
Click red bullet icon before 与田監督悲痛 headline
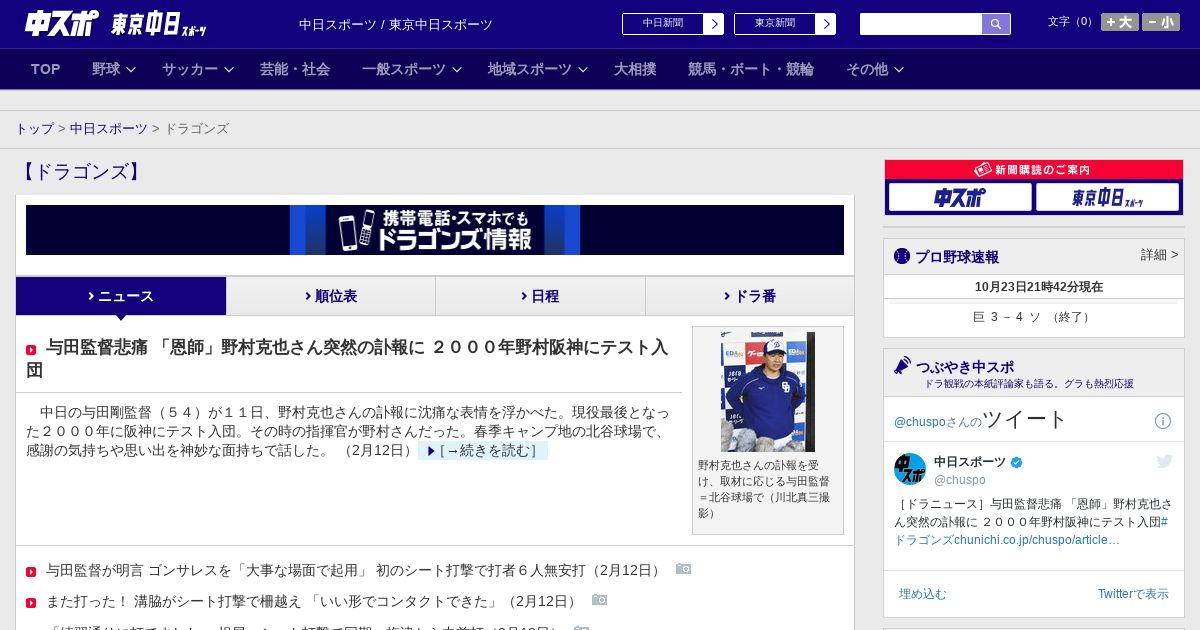tap(31, 350)
